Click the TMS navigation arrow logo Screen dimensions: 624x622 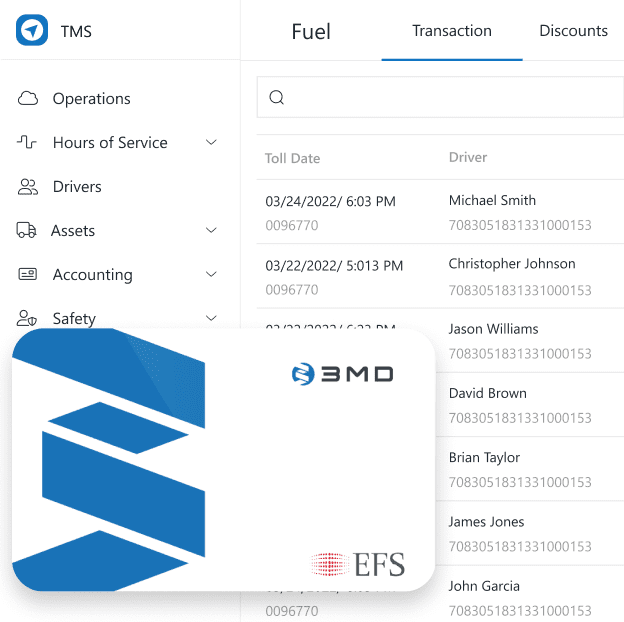click(32, 30)
